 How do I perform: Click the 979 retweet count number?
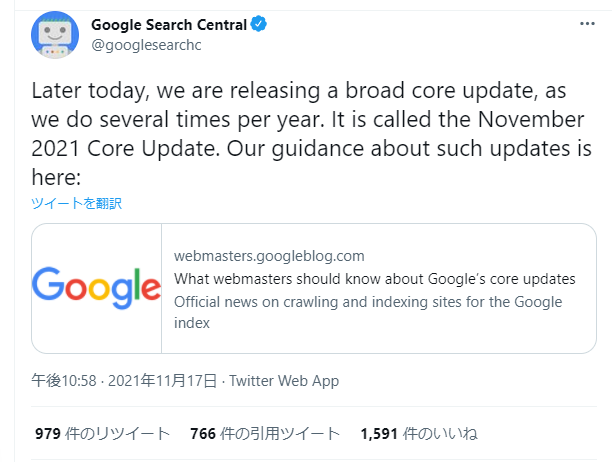click(x=48, y=434)
